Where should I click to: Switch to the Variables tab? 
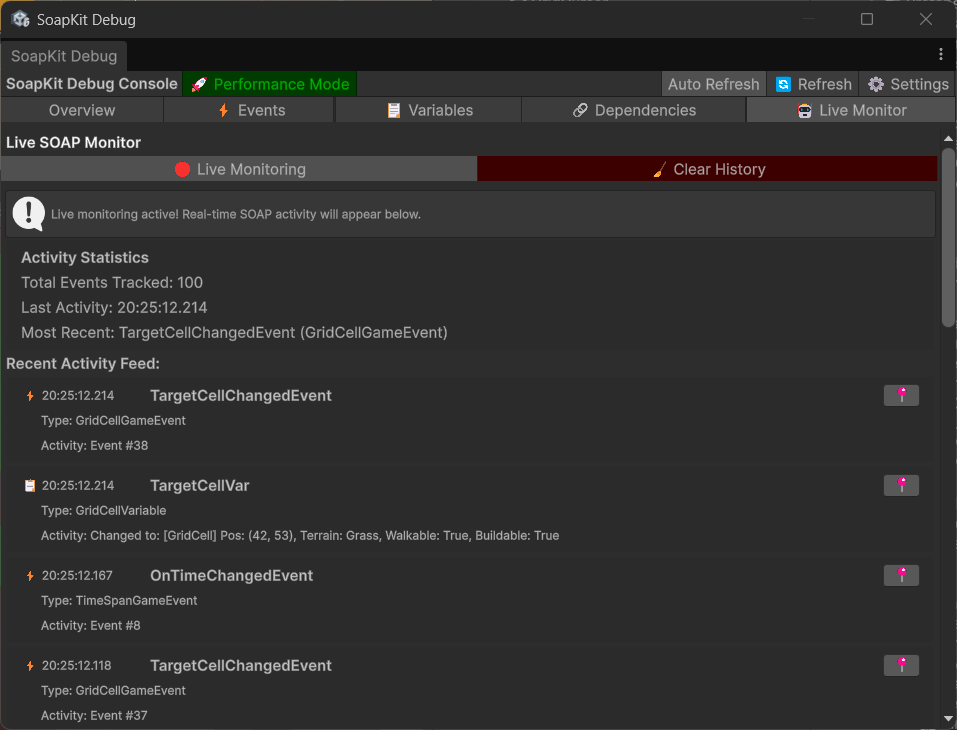pyautogui.click(x=428, y=110)
